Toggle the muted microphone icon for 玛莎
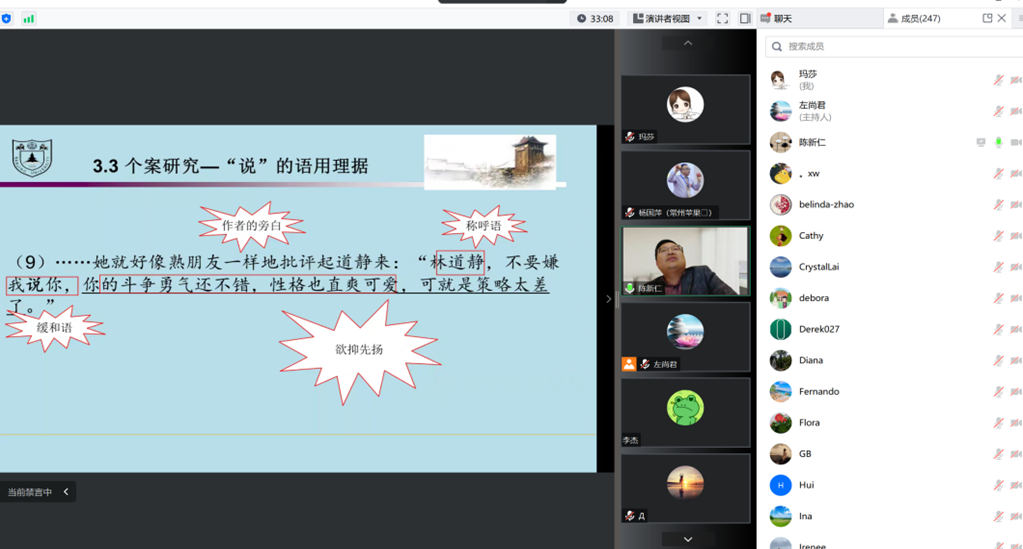Viewport: 1023px width, 549px height. click(998, 80)
